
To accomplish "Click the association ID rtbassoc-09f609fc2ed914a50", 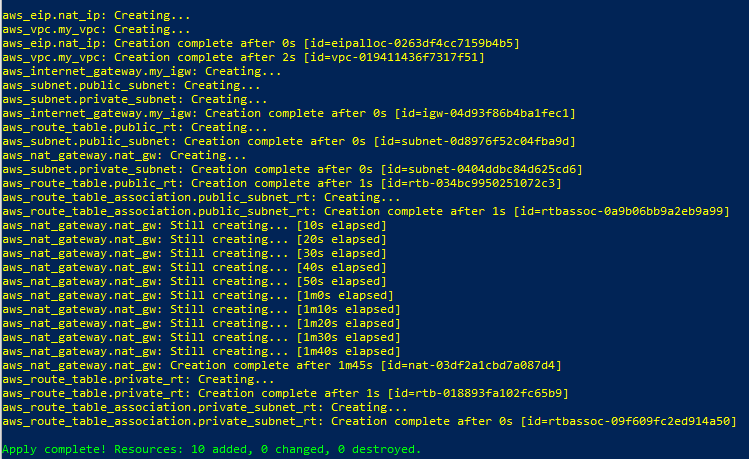I will click(631, 421).
